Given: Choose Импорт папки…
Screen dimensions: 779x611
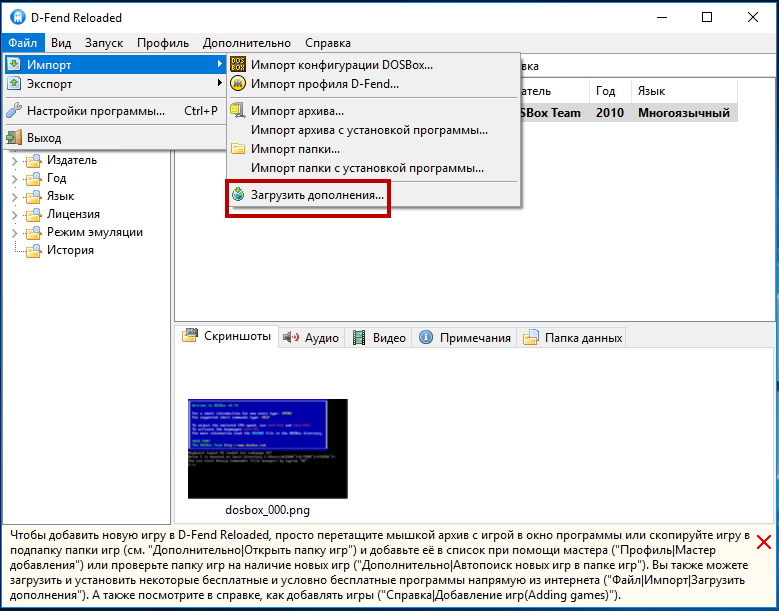Looking at the screenshot, I should tap(374, 149).
